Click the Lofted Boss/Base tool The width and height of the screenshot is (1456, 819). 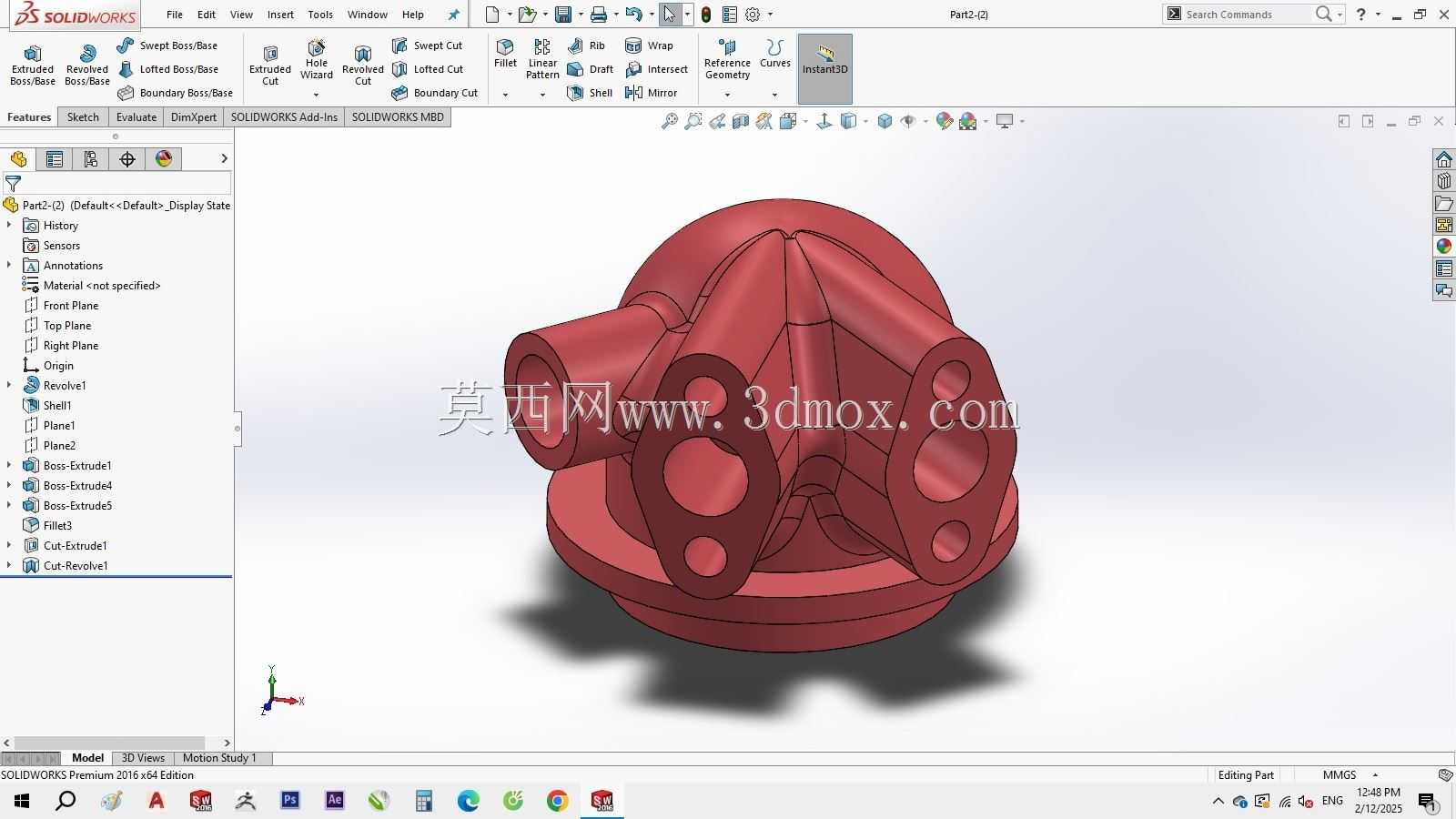[x=167, y=69]
